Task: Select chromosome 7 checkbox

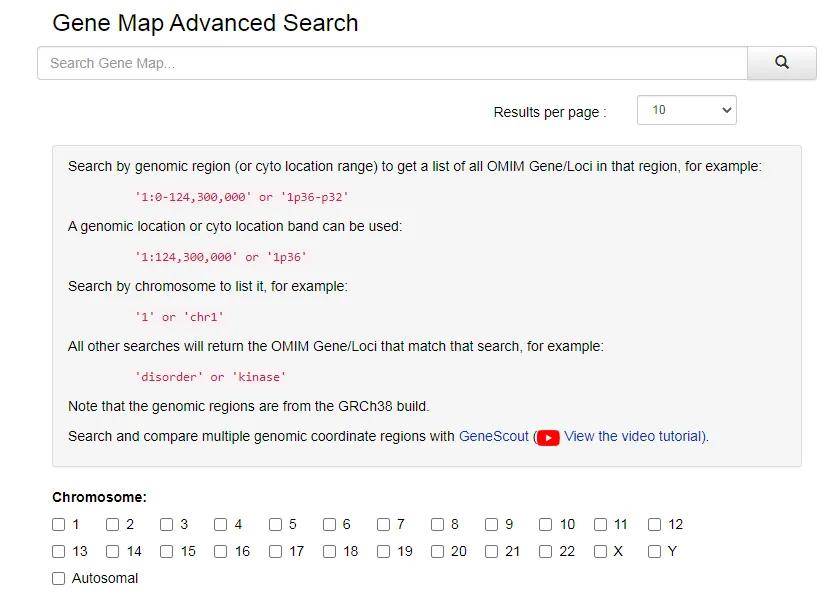Action: click(x=384, y=524)
